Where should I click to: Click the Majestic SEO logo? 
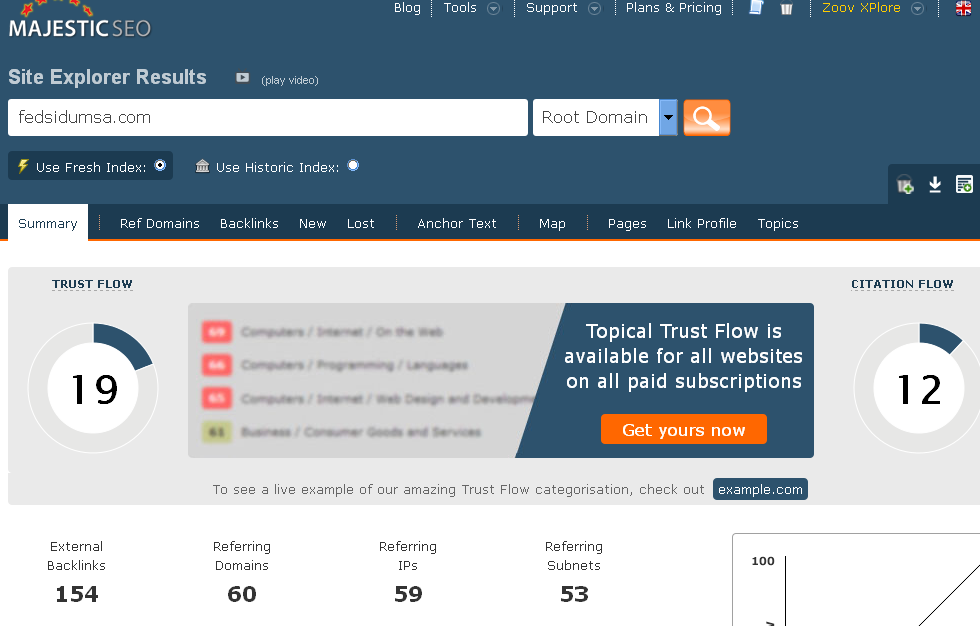[79, 20]
